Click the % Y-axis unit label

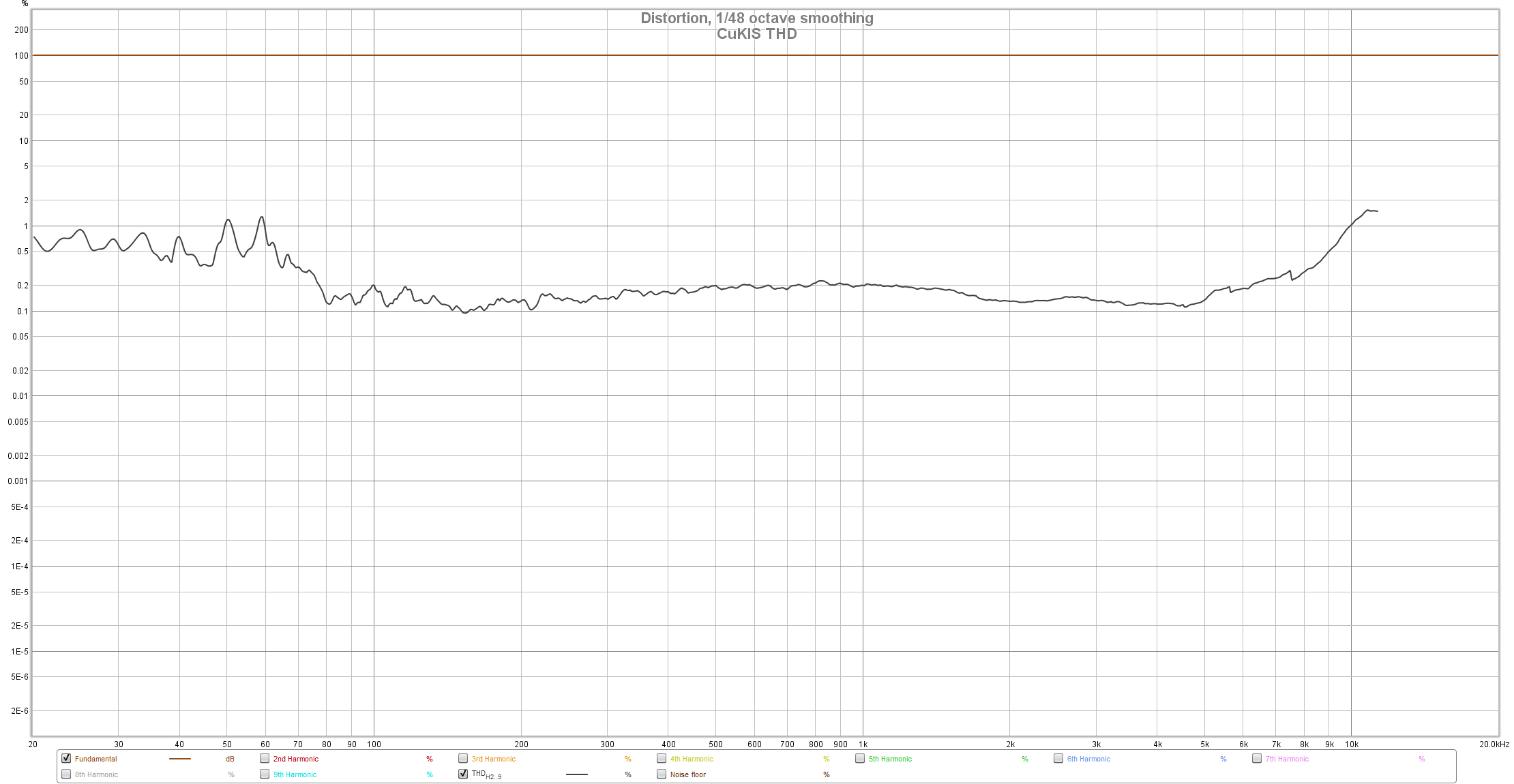point(25,4)
